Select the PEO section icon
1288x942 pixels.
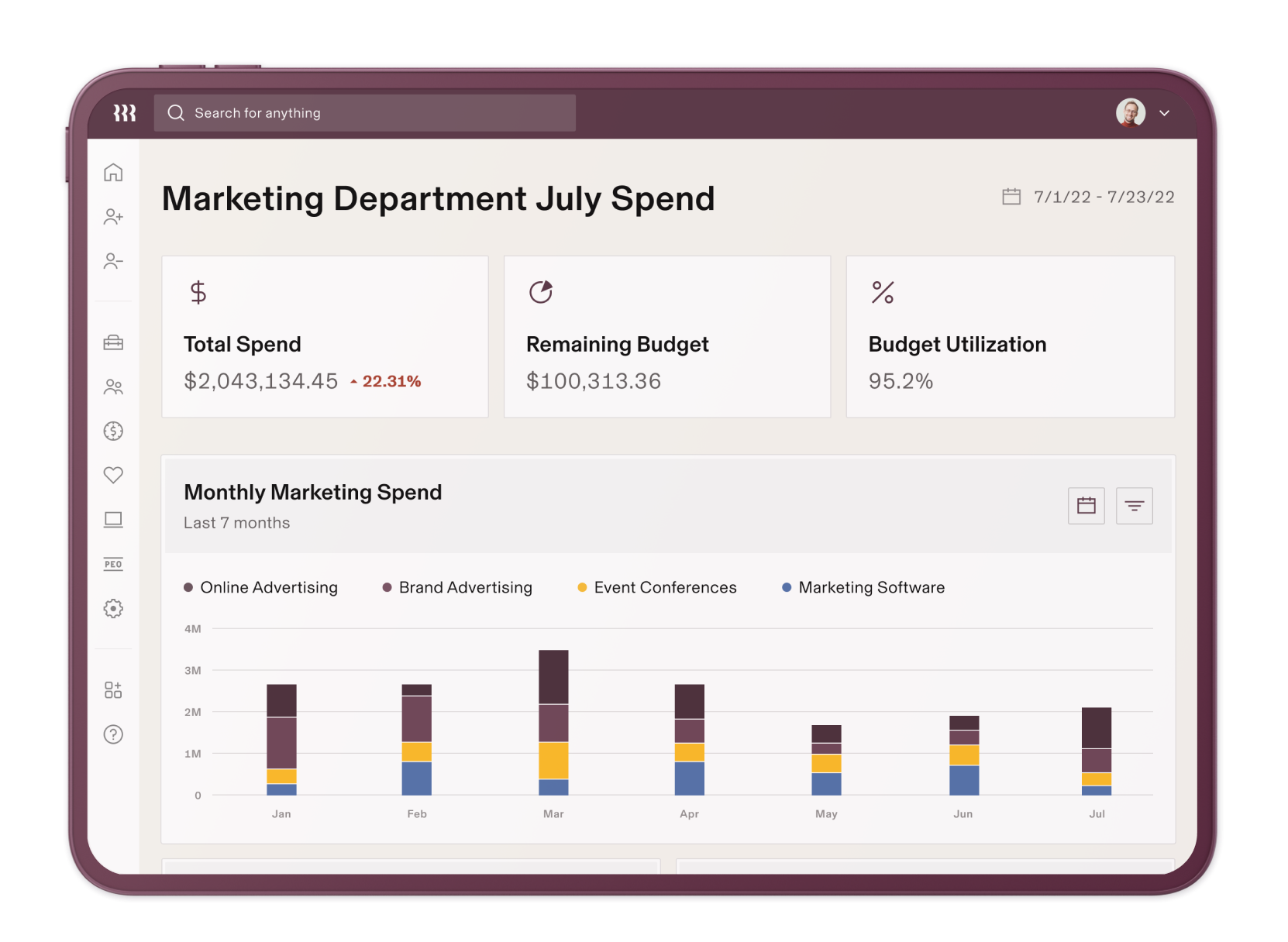click(x=113, y=564)
